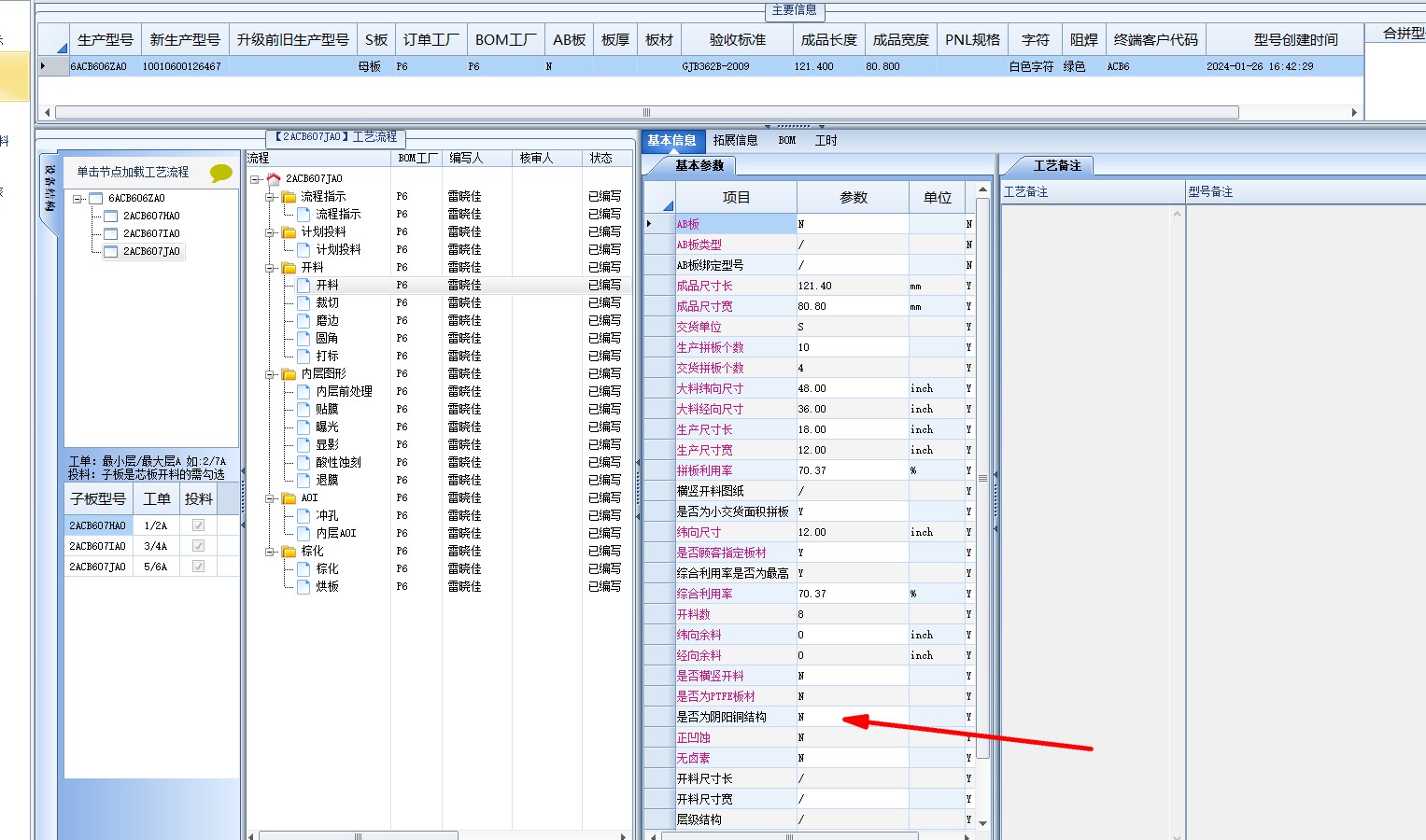Click the 开料数 value 8
Screen dimensions: 1426x840
(x=853, y=614)
